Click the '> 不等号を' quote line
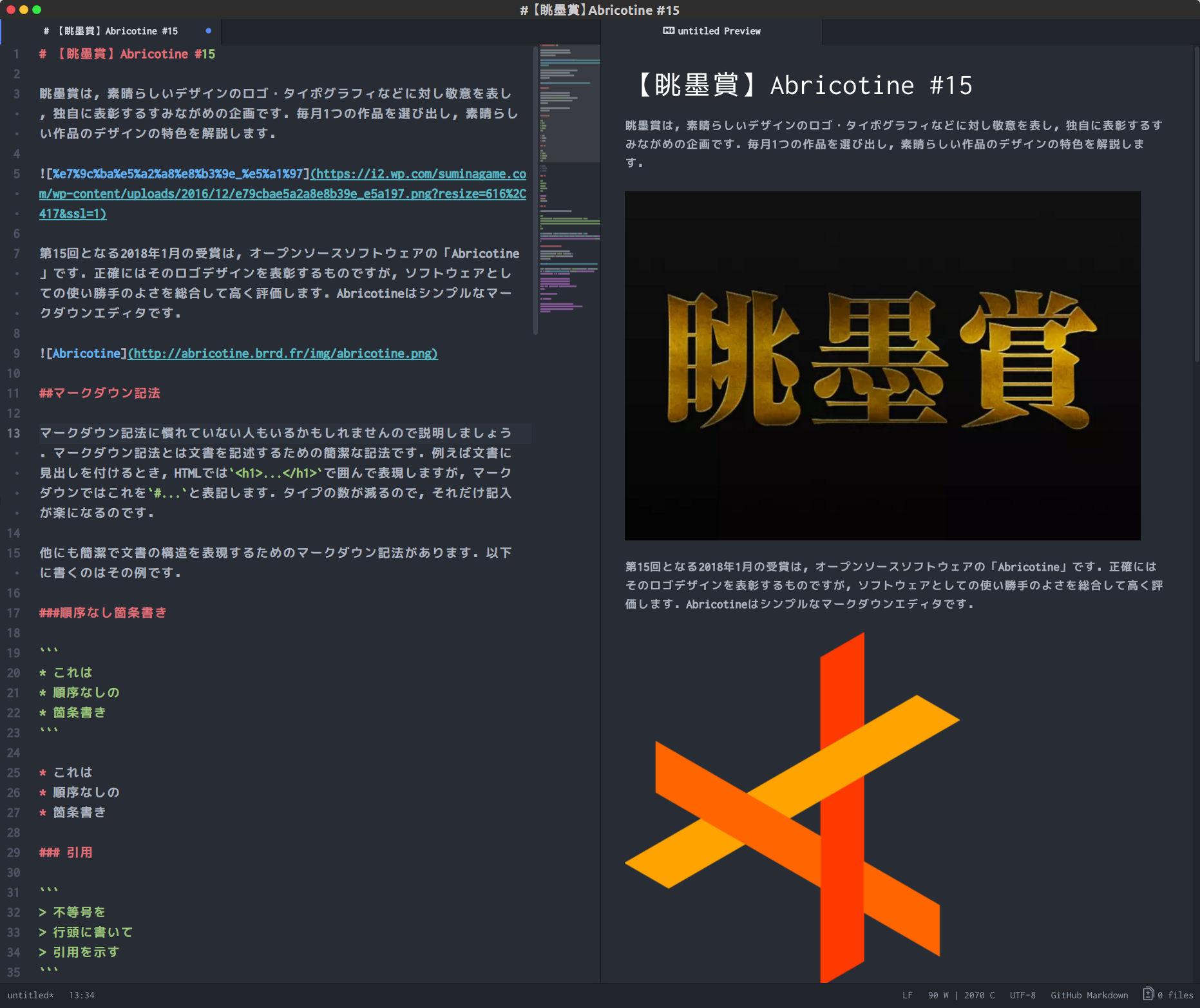 point(72,913)
